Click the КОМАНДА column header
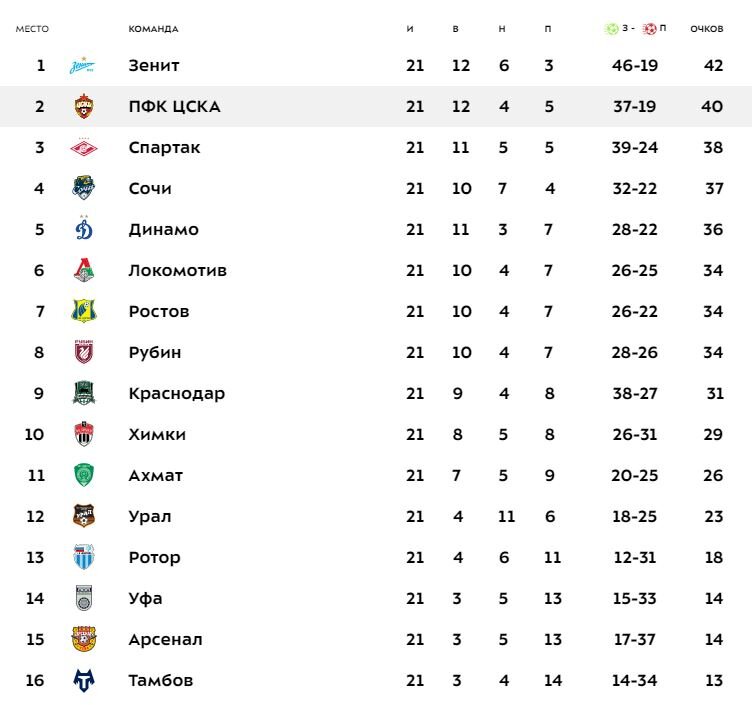The image size is (752, 705). pyautogui.click(x=153, y=29)
